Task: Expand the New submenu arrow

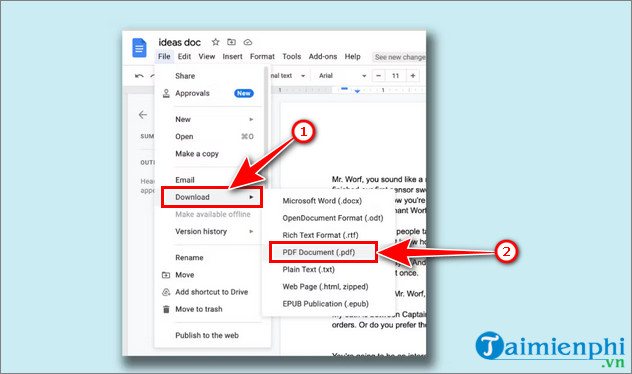Action: [x=251, y=120]
